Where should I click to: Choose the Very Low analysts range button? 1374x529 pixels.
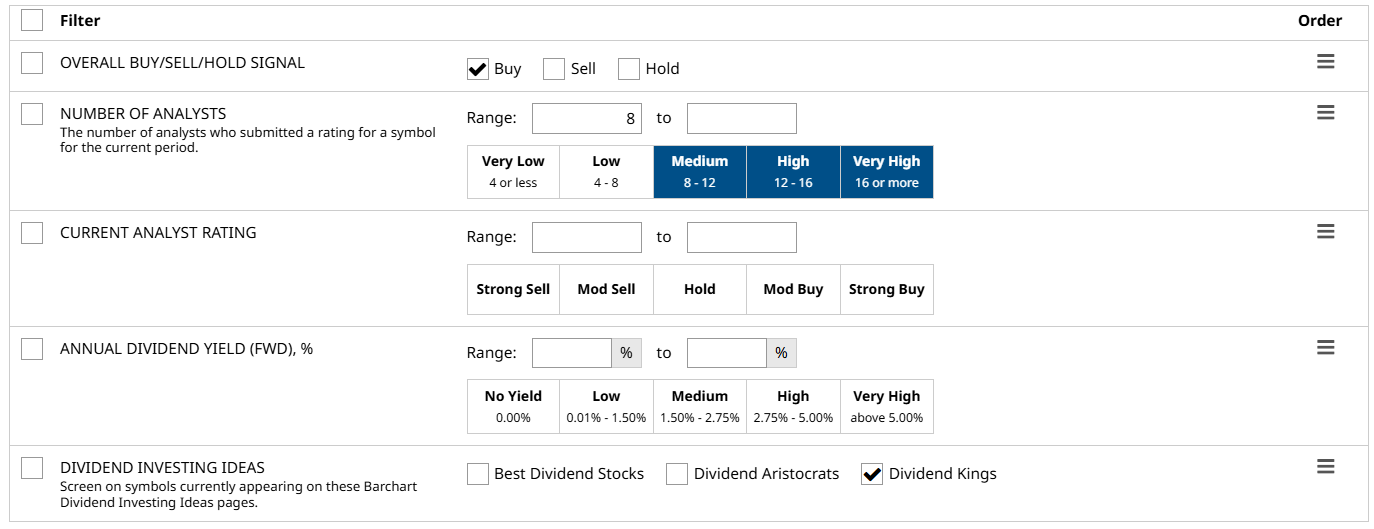[513, 171]
